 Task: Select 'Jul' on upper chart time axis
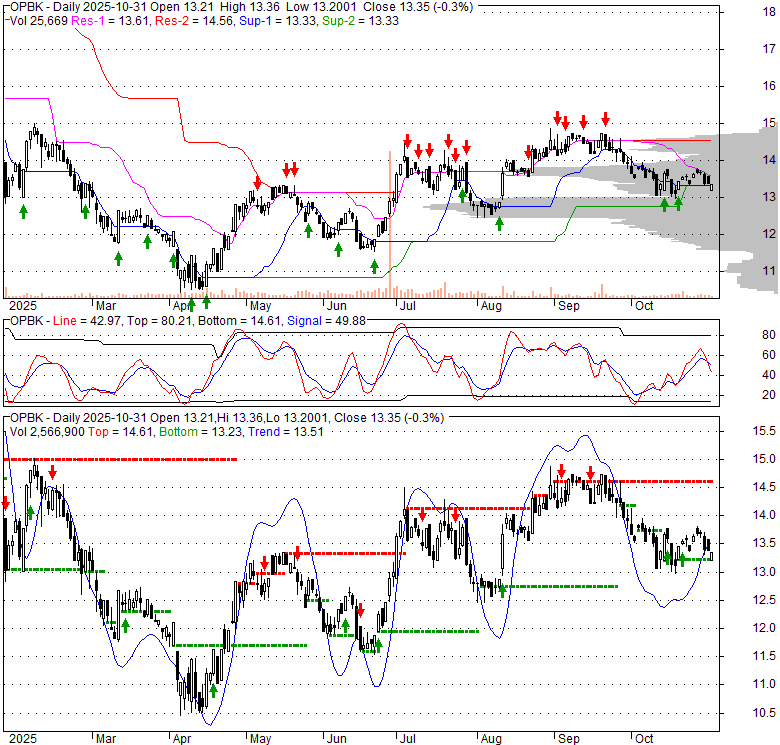[x=407, y=306]
